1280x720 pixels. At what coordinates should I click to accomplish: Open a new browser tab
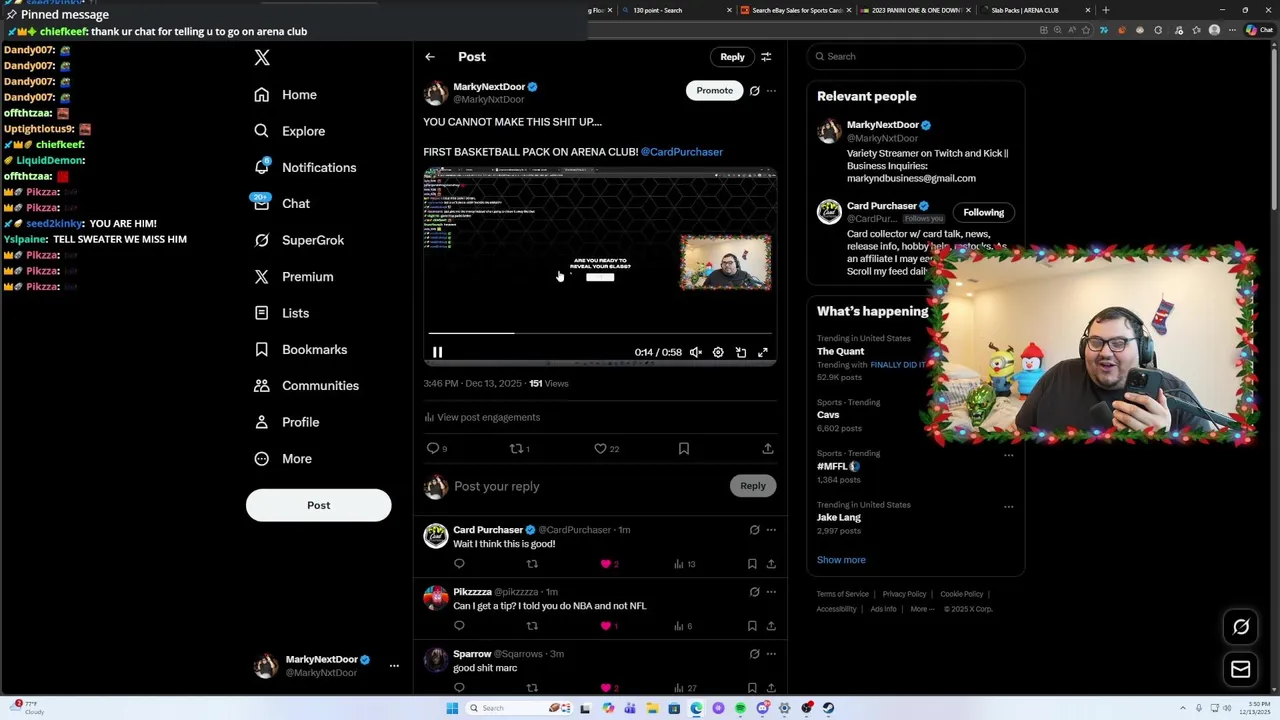[1105, 10]
